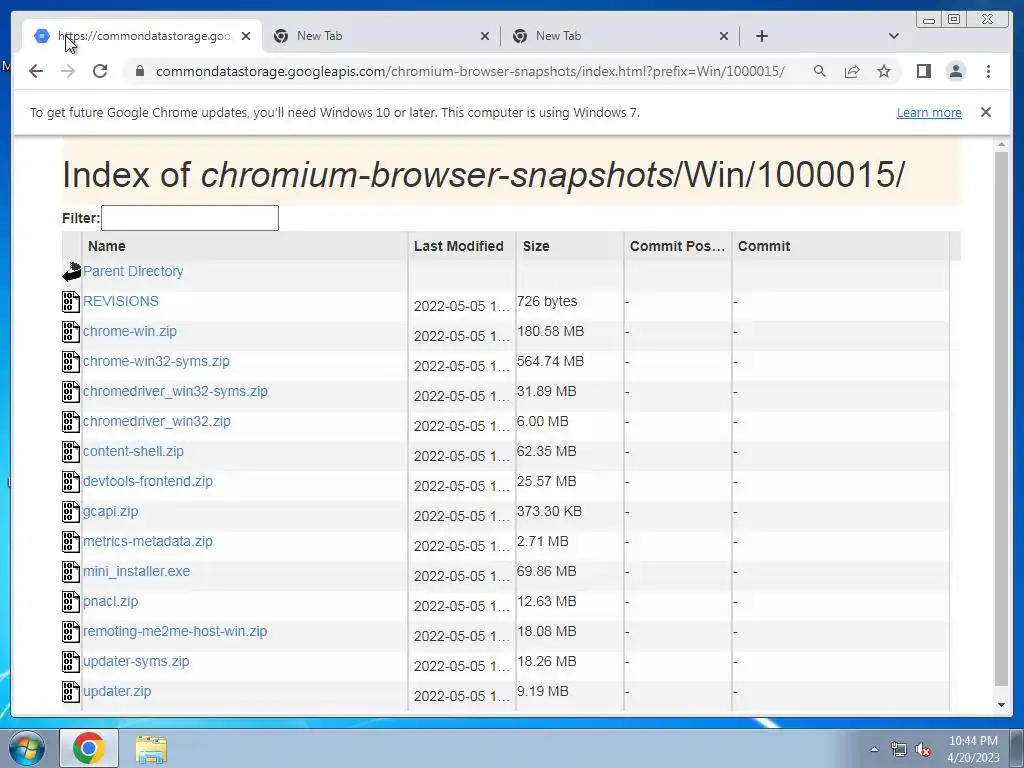Image resolution: width=1024 pixels, height=768 pixels.
Task: Click the forward navigation arrow
Action: click(68, 71)
